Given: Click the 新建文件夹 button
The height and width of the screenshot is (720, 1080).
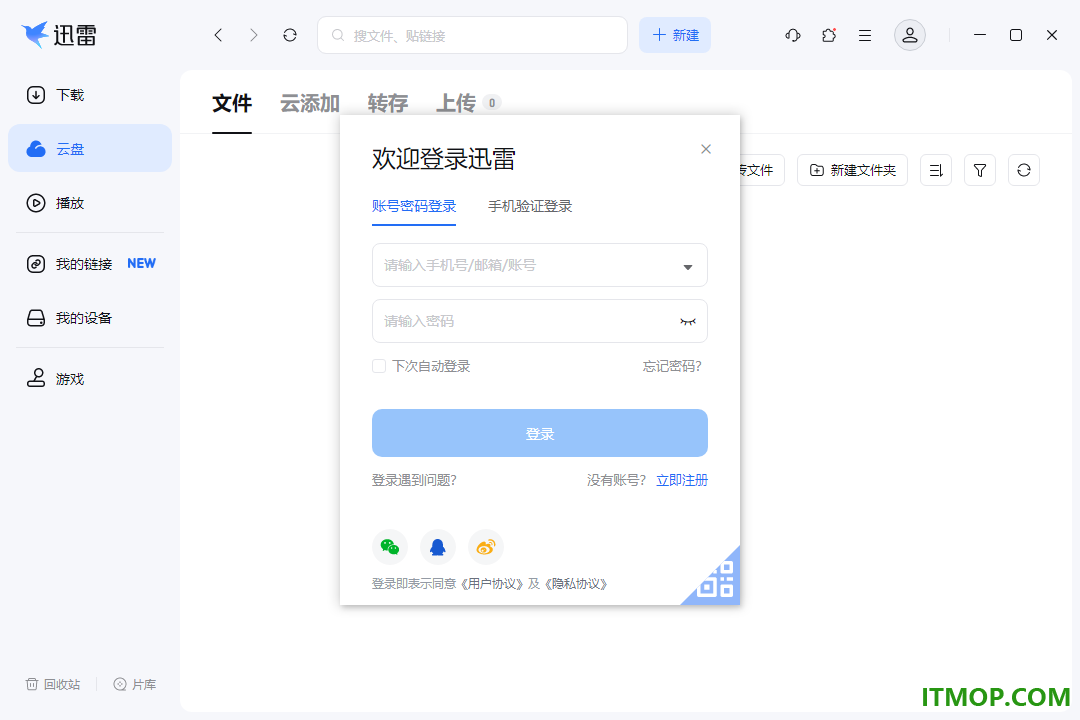Looking at the screenshot, I should (853, 170).
